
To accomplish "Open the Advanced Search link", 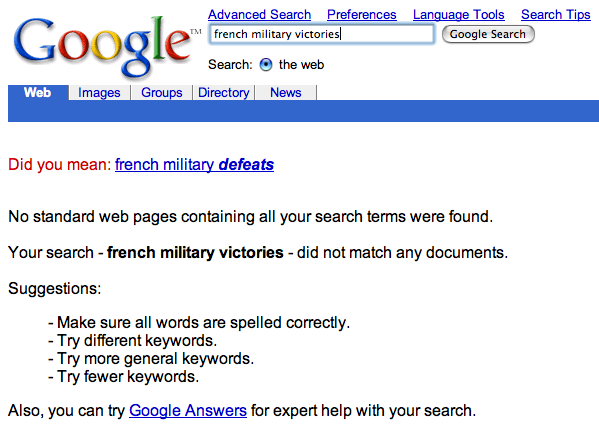I will (x=259, y=15).
